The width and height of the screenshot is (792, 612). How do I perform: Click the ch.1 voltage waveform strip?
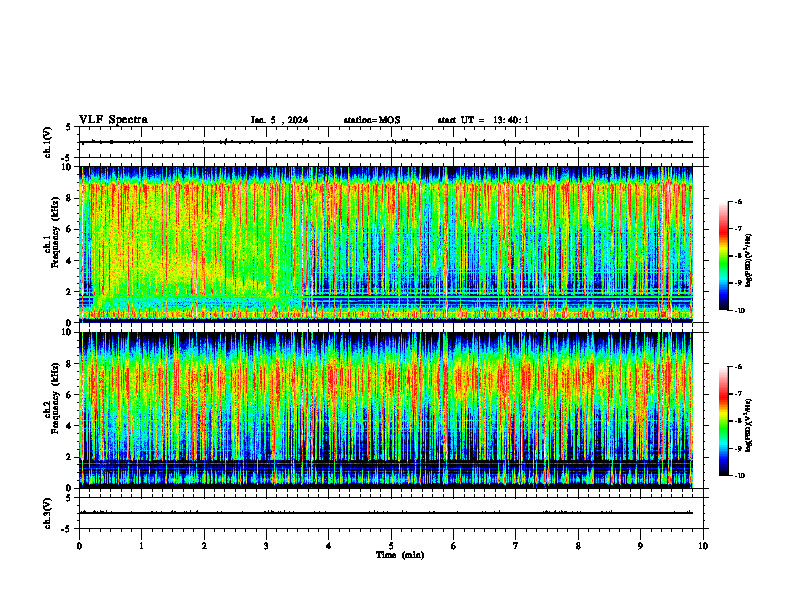click(393, 142)
